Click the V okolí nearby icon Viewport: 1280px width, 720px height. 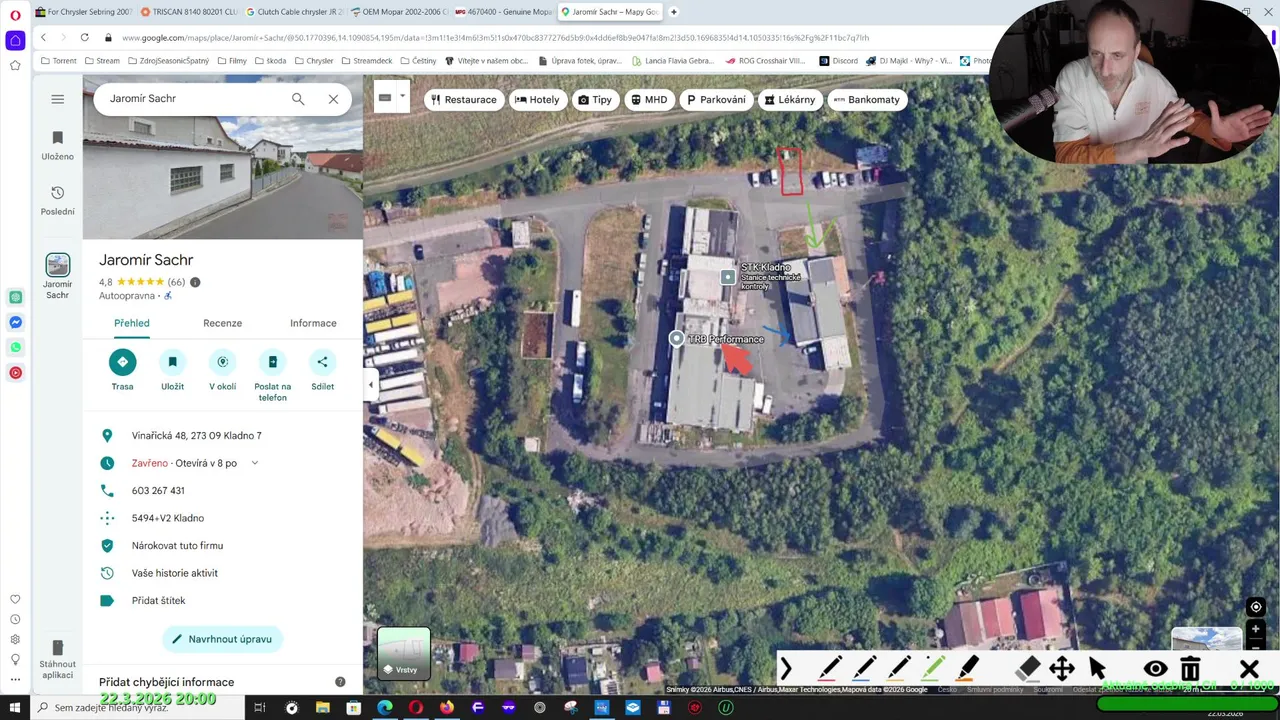(x=222, y=362)
